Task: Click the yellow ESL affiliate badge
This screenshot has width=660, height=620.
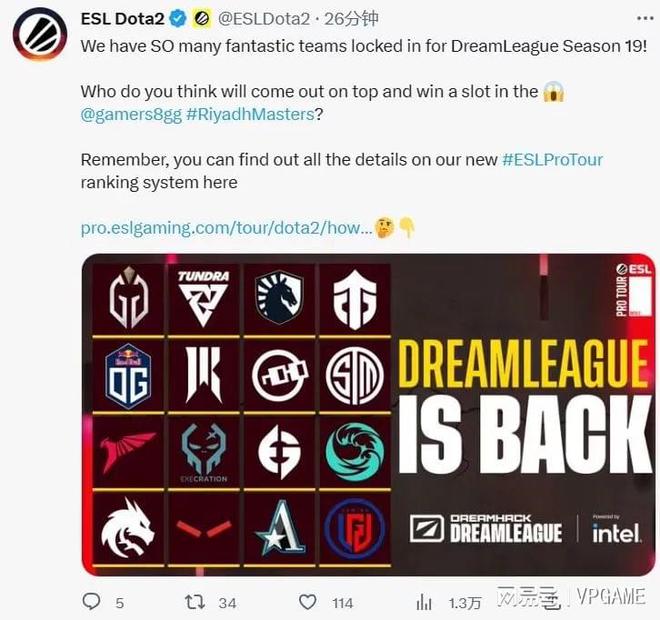Action: point(202,19)
